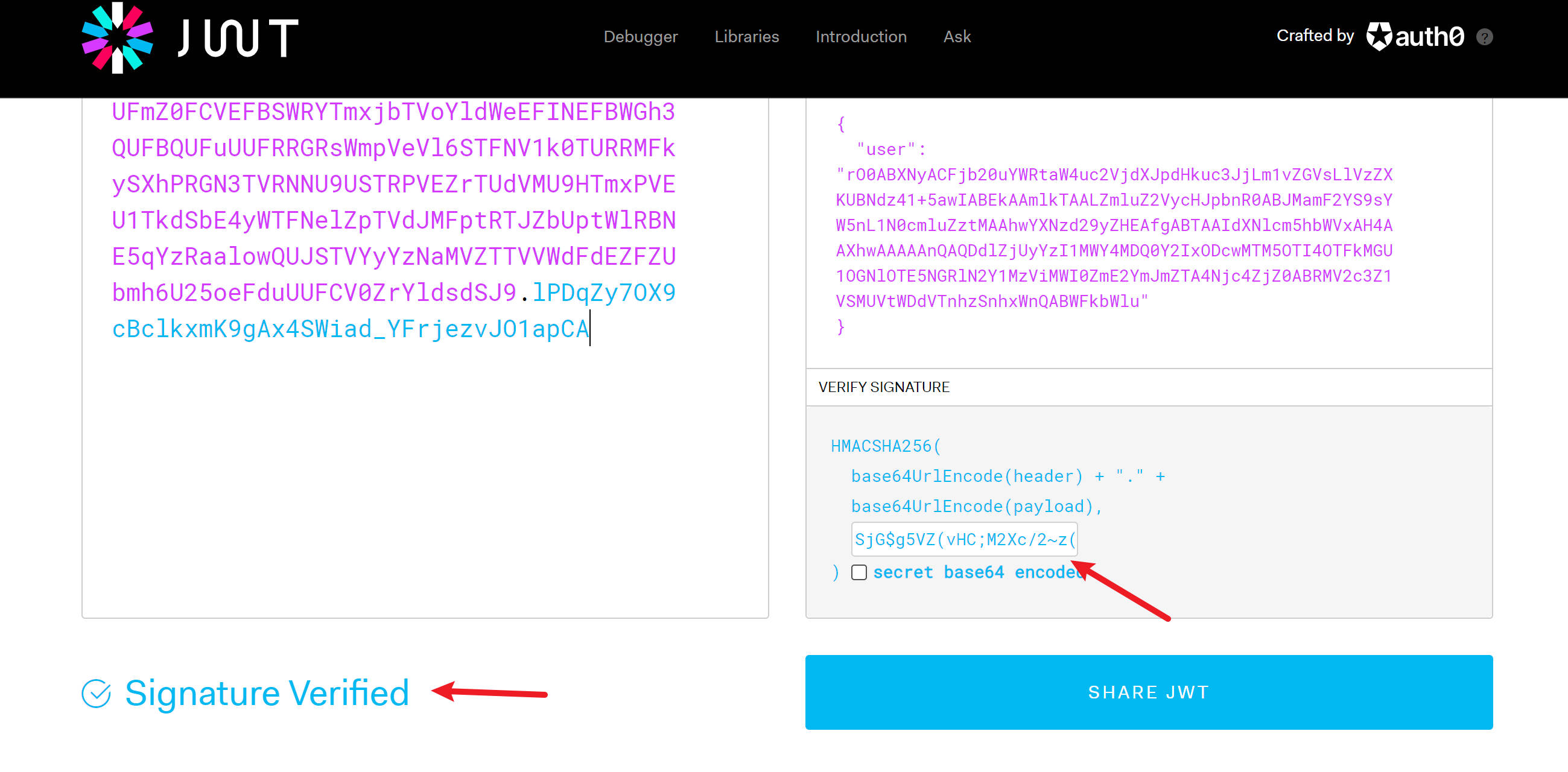Toggle the secret base64 encoded checkbox

point(859,572)
